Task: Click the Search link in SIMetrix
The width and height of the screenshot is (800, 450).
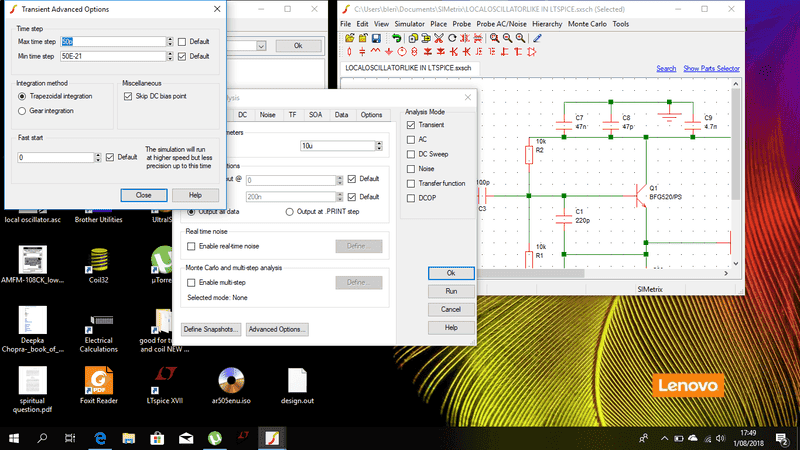Action: (666, 68)
